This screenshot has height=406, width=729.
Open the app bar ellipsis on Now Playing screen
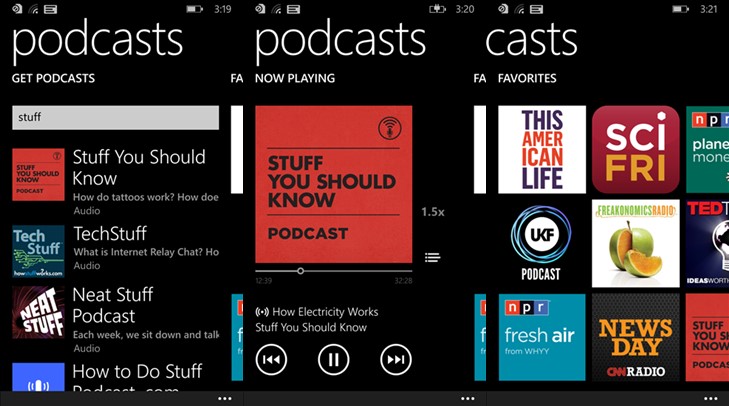(x=468, y=399)
